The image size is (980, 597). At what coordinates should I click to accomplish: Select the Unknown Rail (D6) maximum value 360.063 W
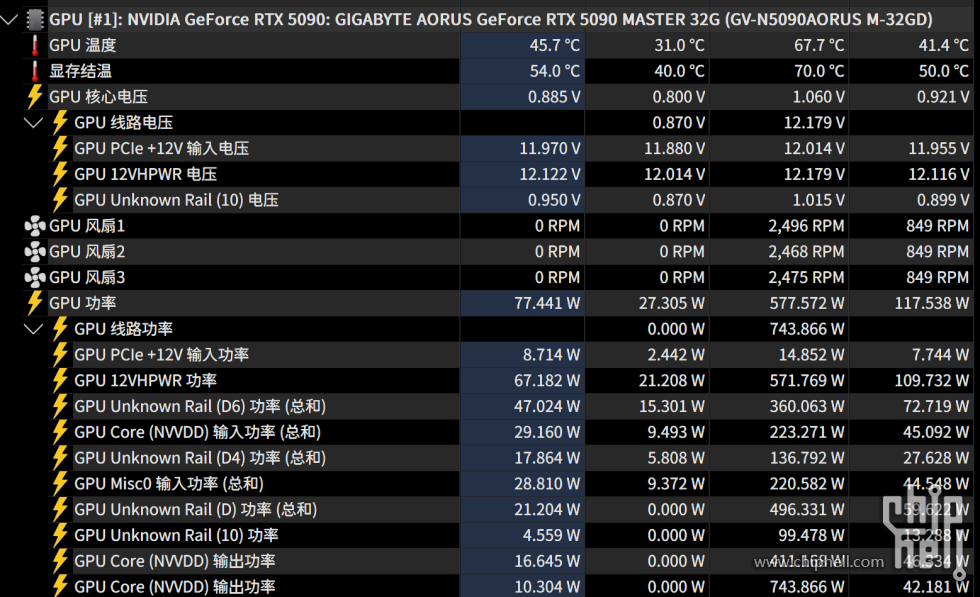(x=807, y=406)
